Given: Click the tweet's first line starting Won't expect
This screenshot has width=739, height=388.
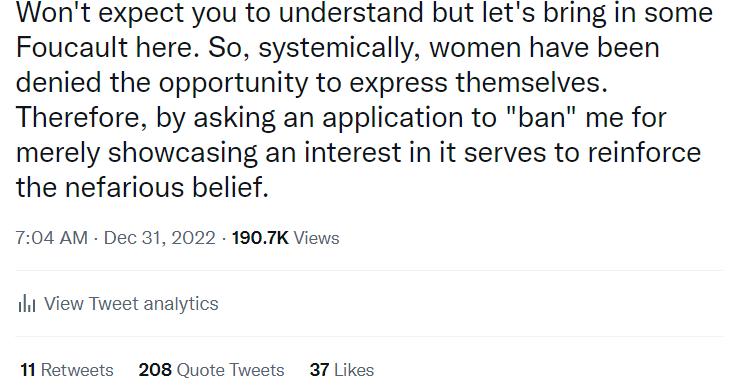Looking at the screenshot, I should (x=364, y=13).
